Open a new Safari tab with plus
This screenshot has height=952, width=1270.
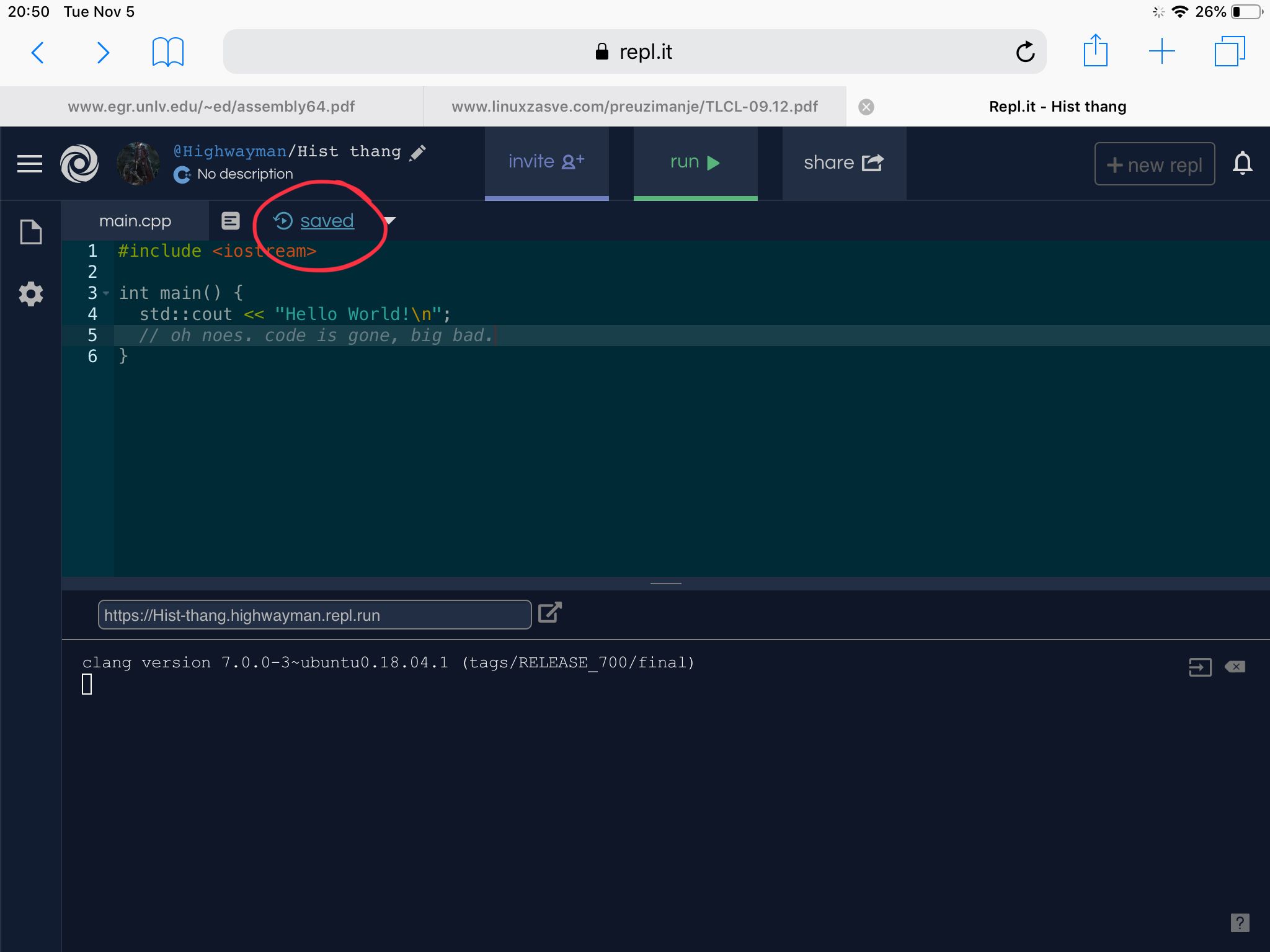(1162, 51)
